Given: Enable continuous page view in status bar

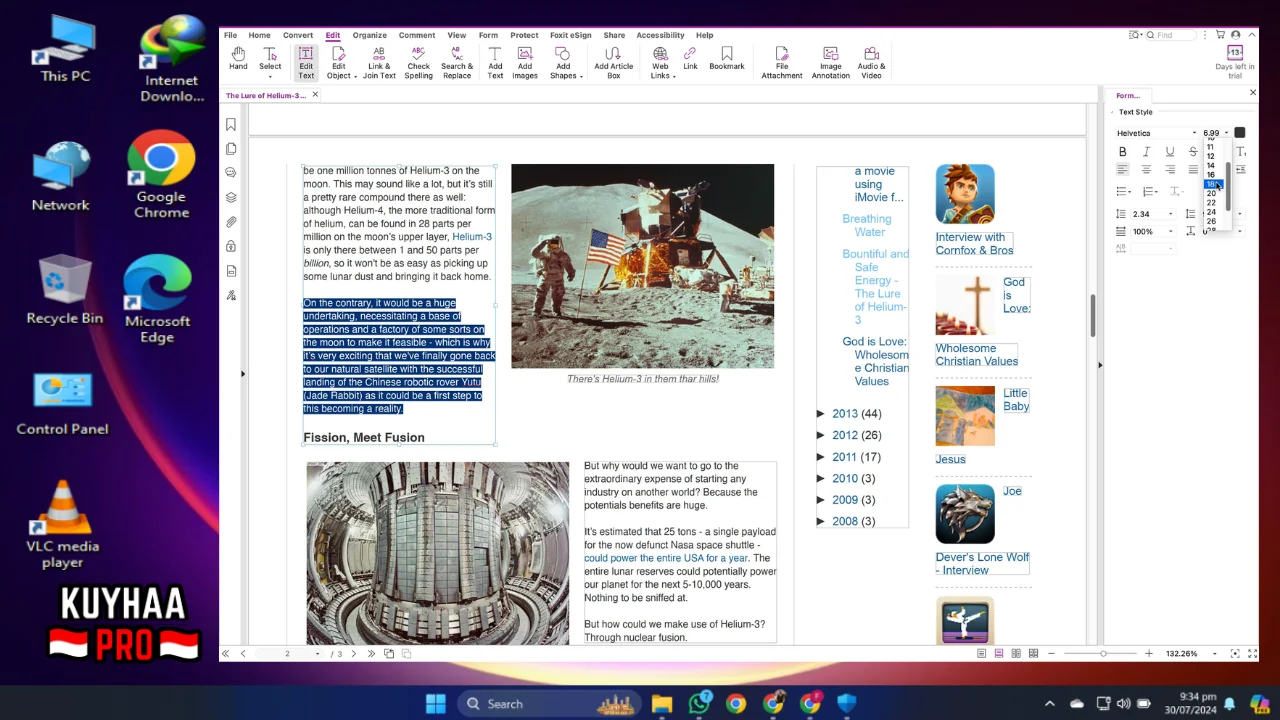Looking at the screenshot, I should pos(999,654).
